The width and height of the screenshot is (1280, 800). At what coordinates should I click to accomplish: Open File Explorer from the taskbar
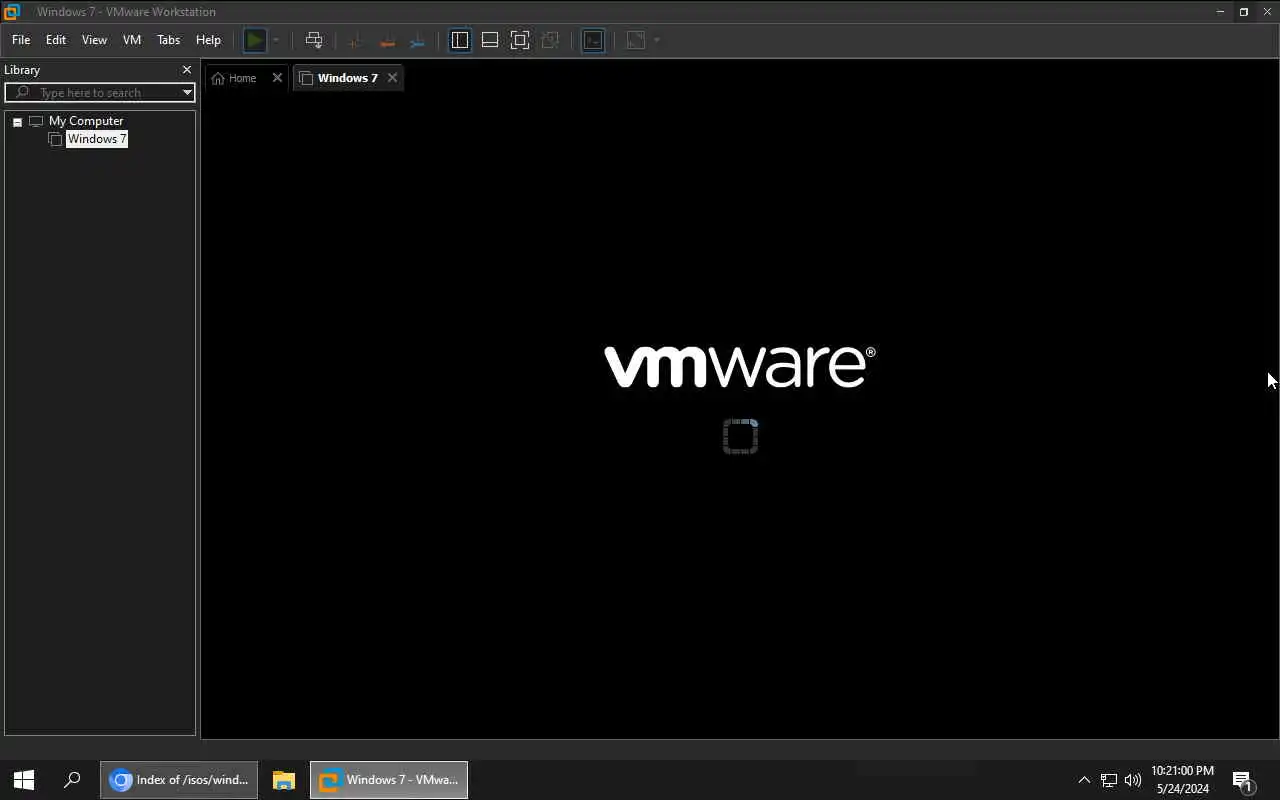[284, 780]
